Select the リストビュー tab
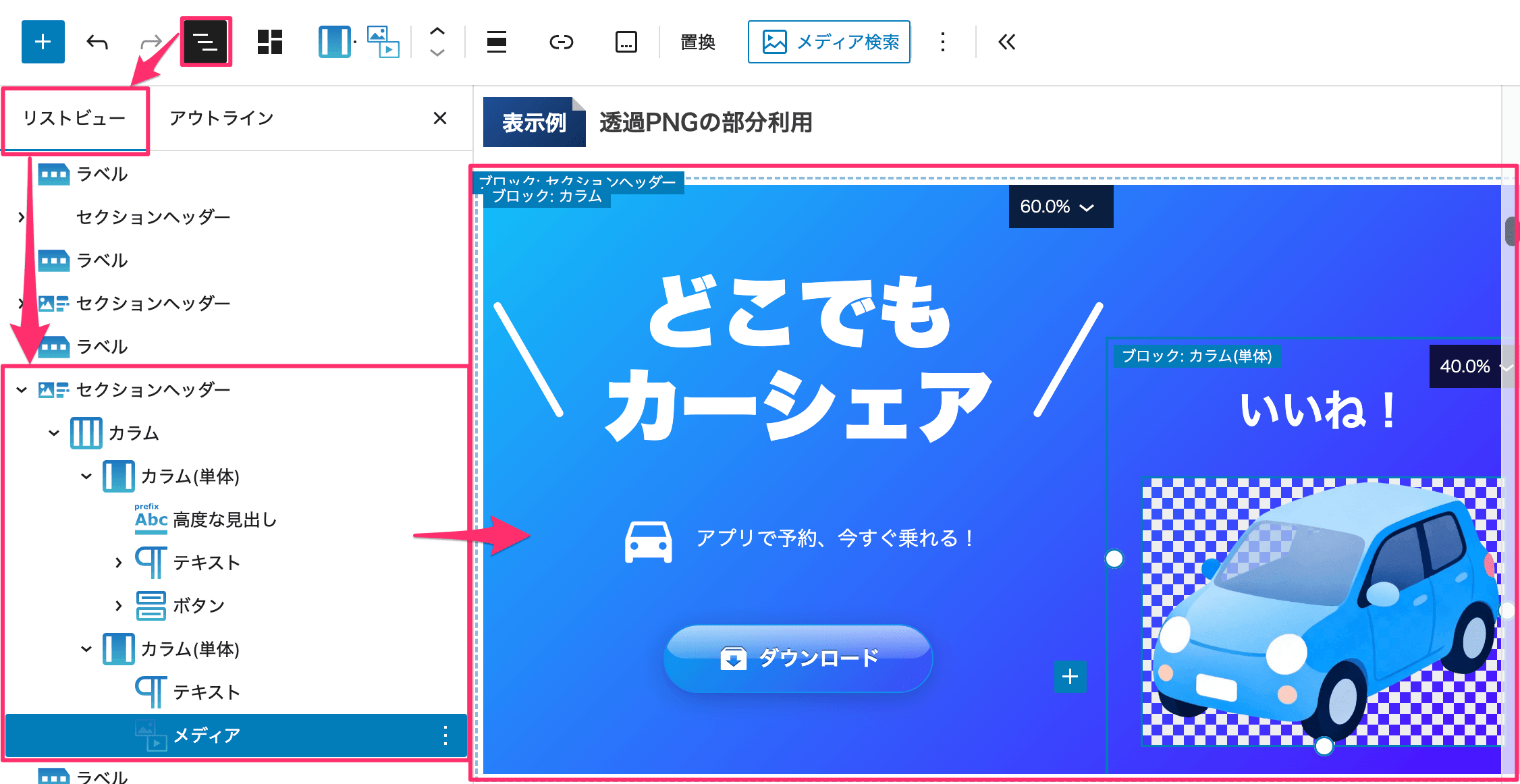1520x784 pixels. coord(74,118)
